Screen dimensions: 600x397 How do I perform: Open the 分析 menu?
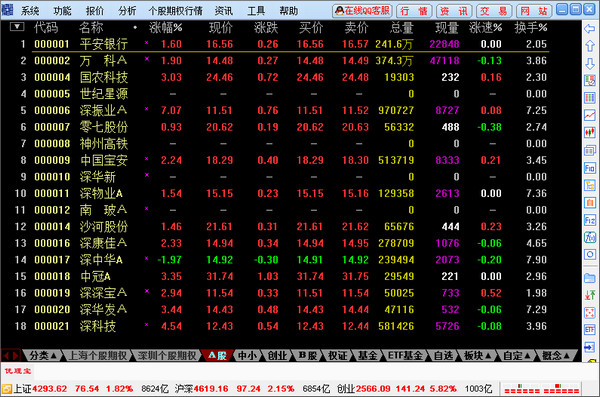[127, 11]
